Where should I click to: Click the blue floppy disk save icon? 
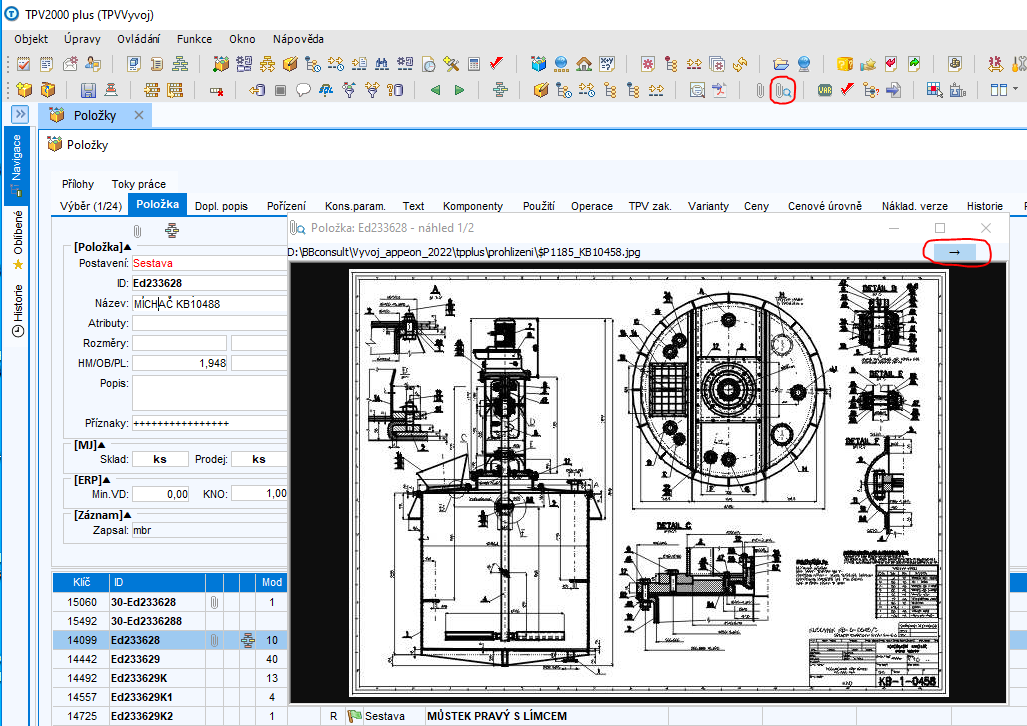pos(88,90)
